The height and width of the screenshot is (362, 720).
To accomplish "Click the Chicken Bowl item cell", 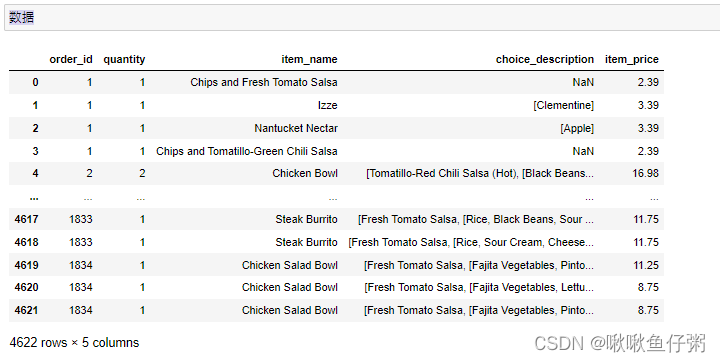I will (305, 173).
